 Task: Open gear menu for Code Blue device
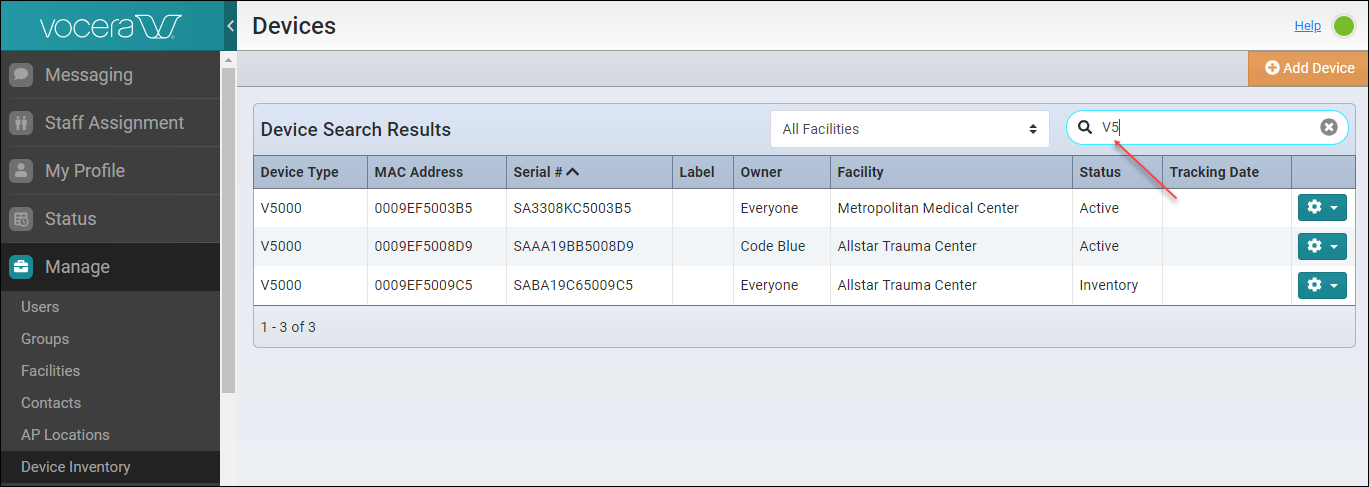(x=1322, y=246)
